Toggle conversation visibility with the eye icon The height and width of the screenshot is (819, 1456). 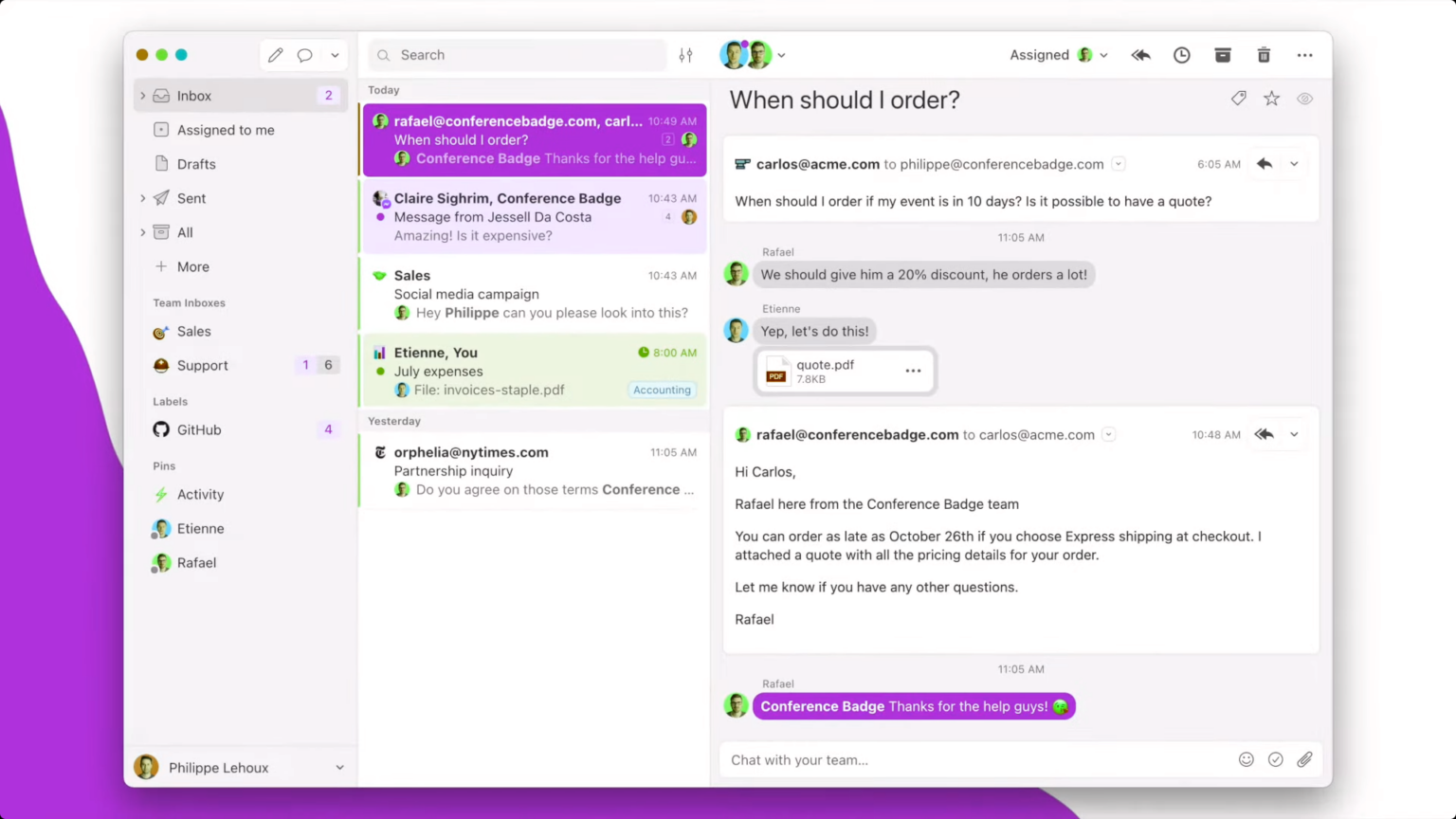pyautogui.click(x=1304, y=98)
